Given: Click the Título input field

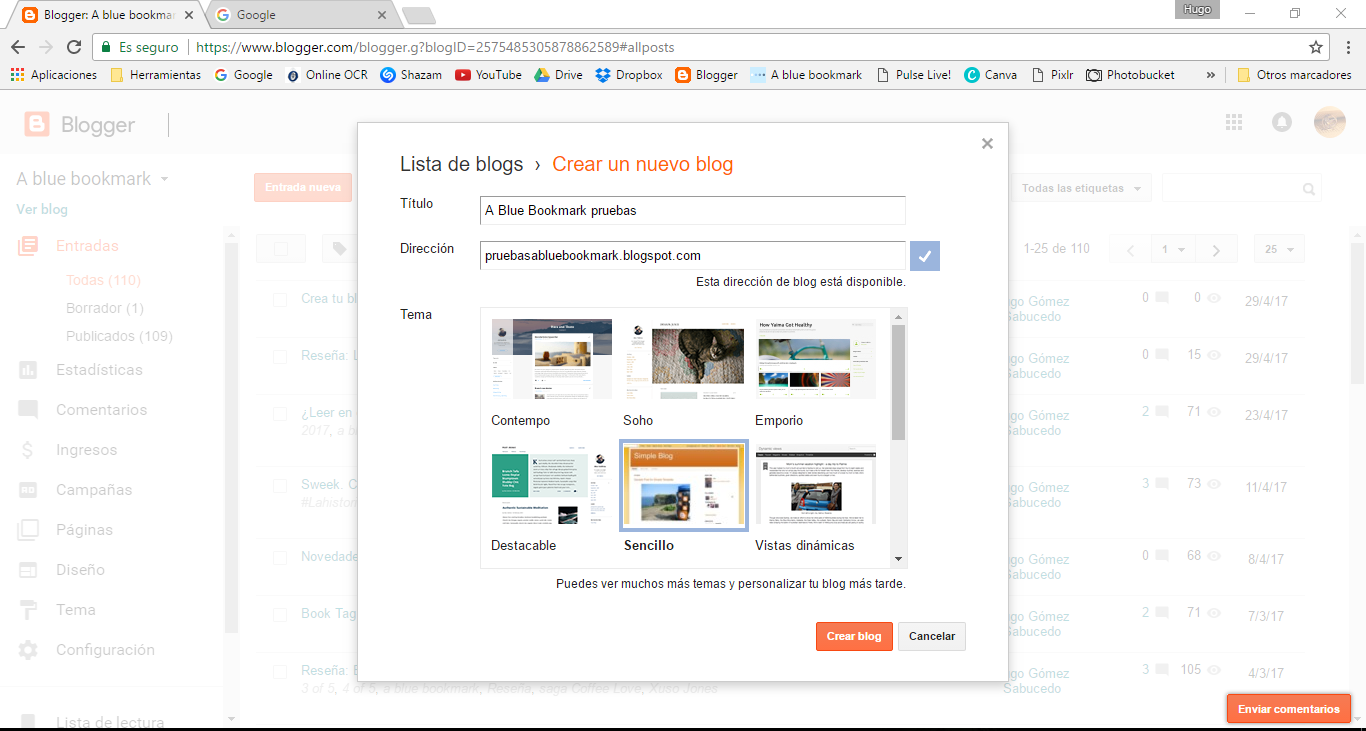Looking at the screenshot, I should [692, 210].
